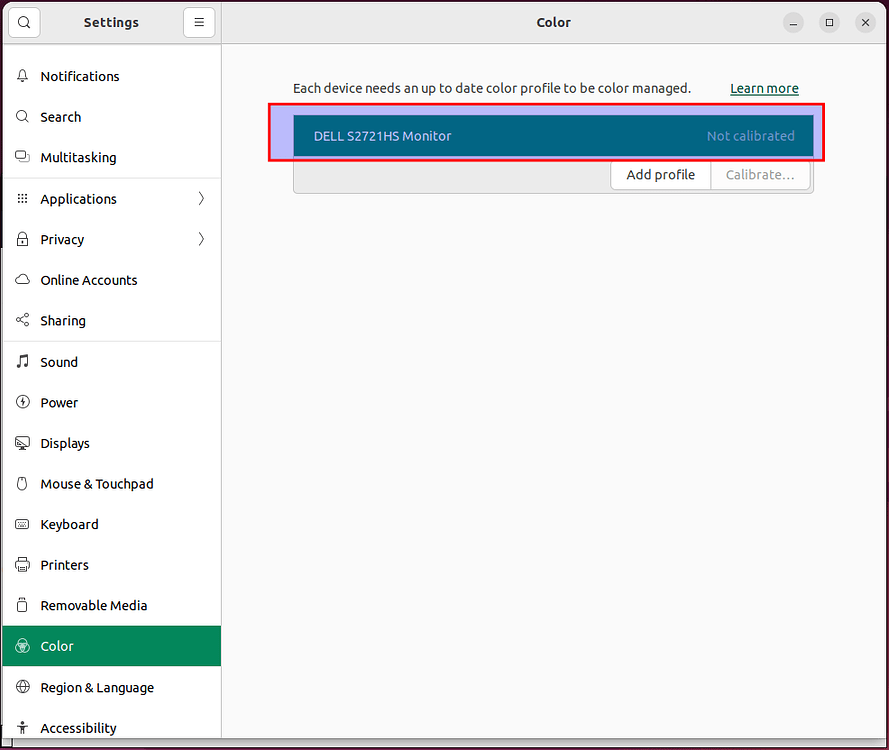The width and height of the screenshot is (889, 750).
Task: Expand the Applications chevron arrow
Action: click(201, 199)
